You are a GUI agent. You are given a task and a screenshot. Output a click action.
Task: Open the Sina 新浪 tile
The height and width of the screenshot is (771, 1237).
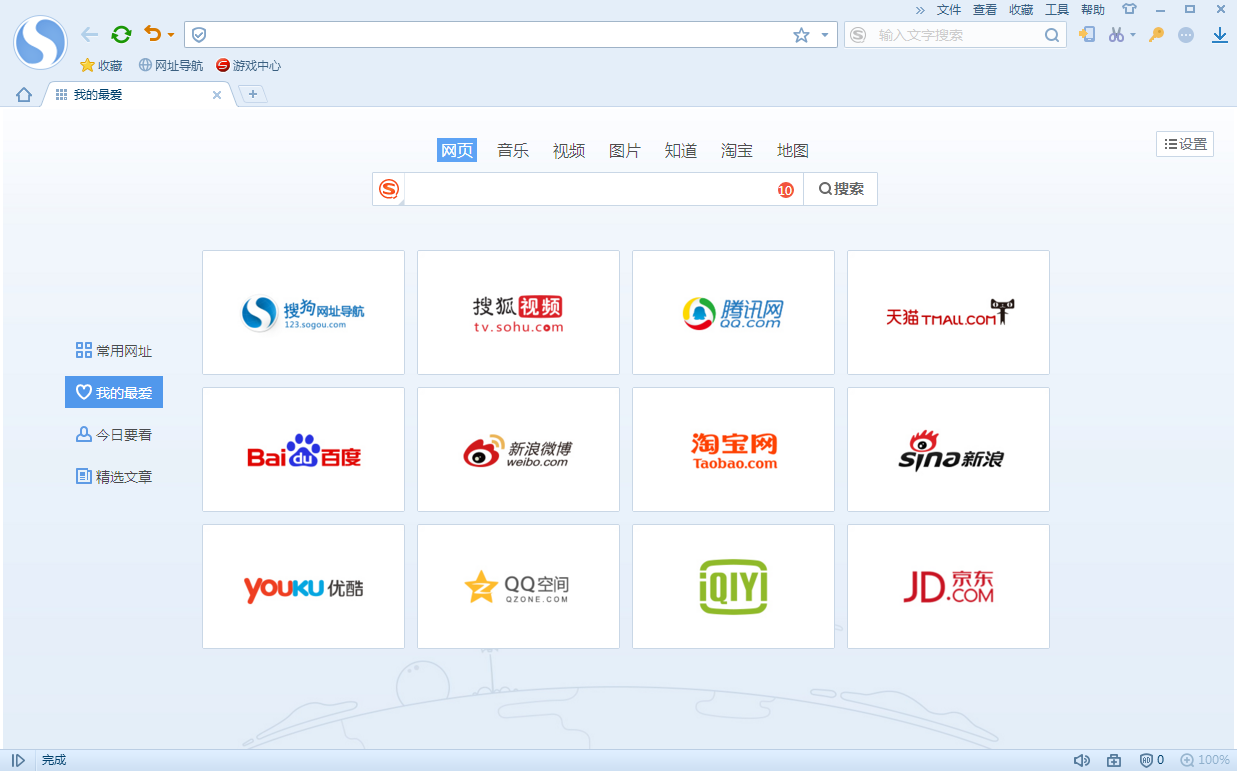coord(948,449)
